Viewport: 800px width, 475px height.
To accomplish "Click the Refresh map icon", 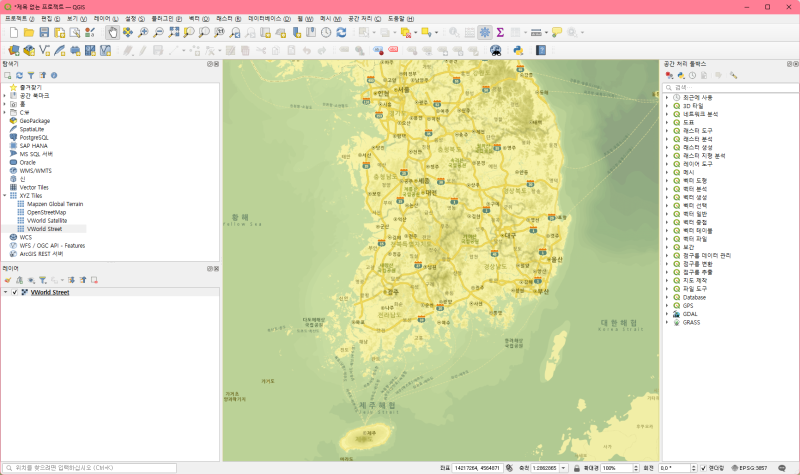I will (341, 33).
